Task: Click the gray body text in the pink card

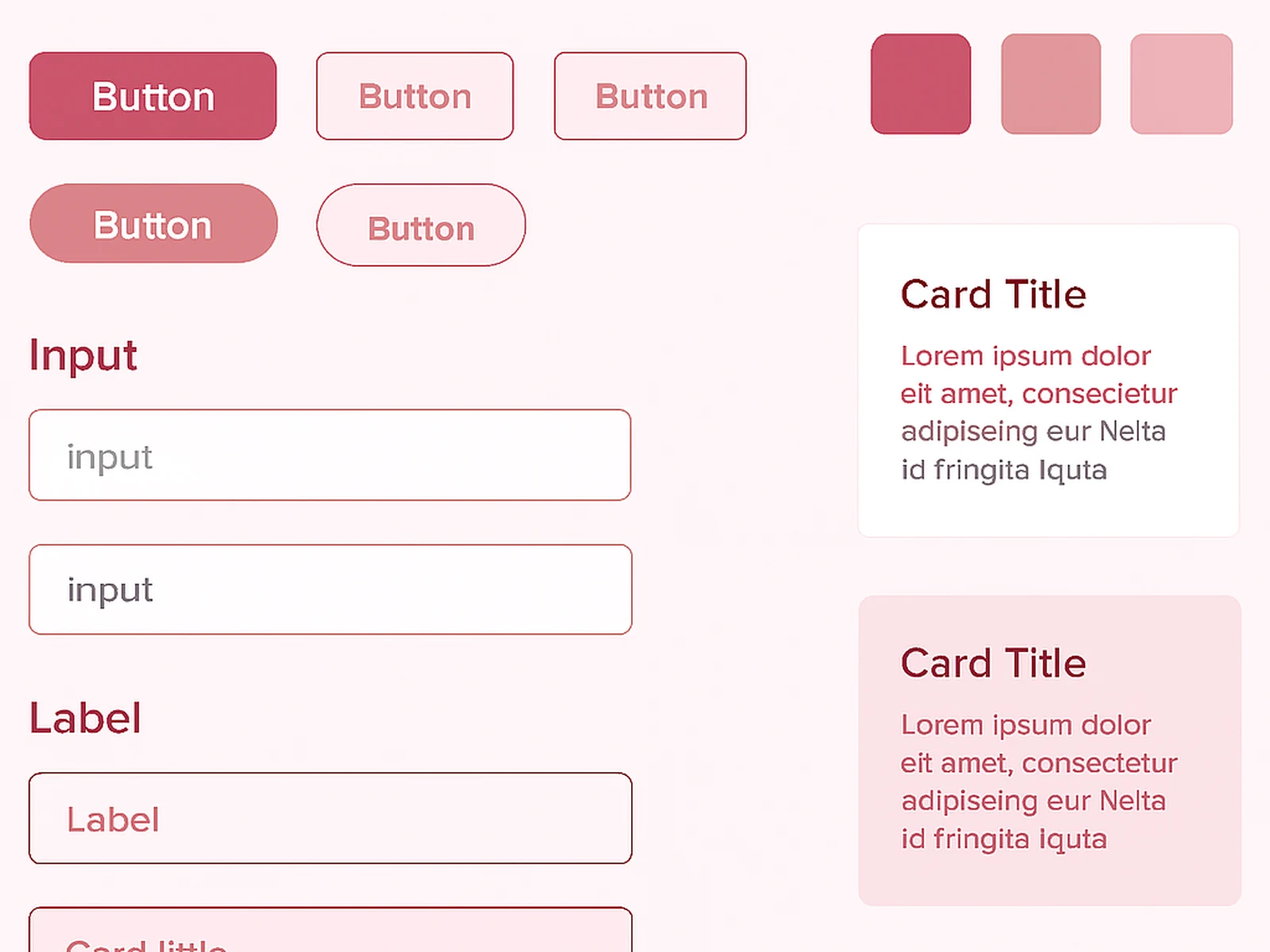Action: (x=1032, y=801)
